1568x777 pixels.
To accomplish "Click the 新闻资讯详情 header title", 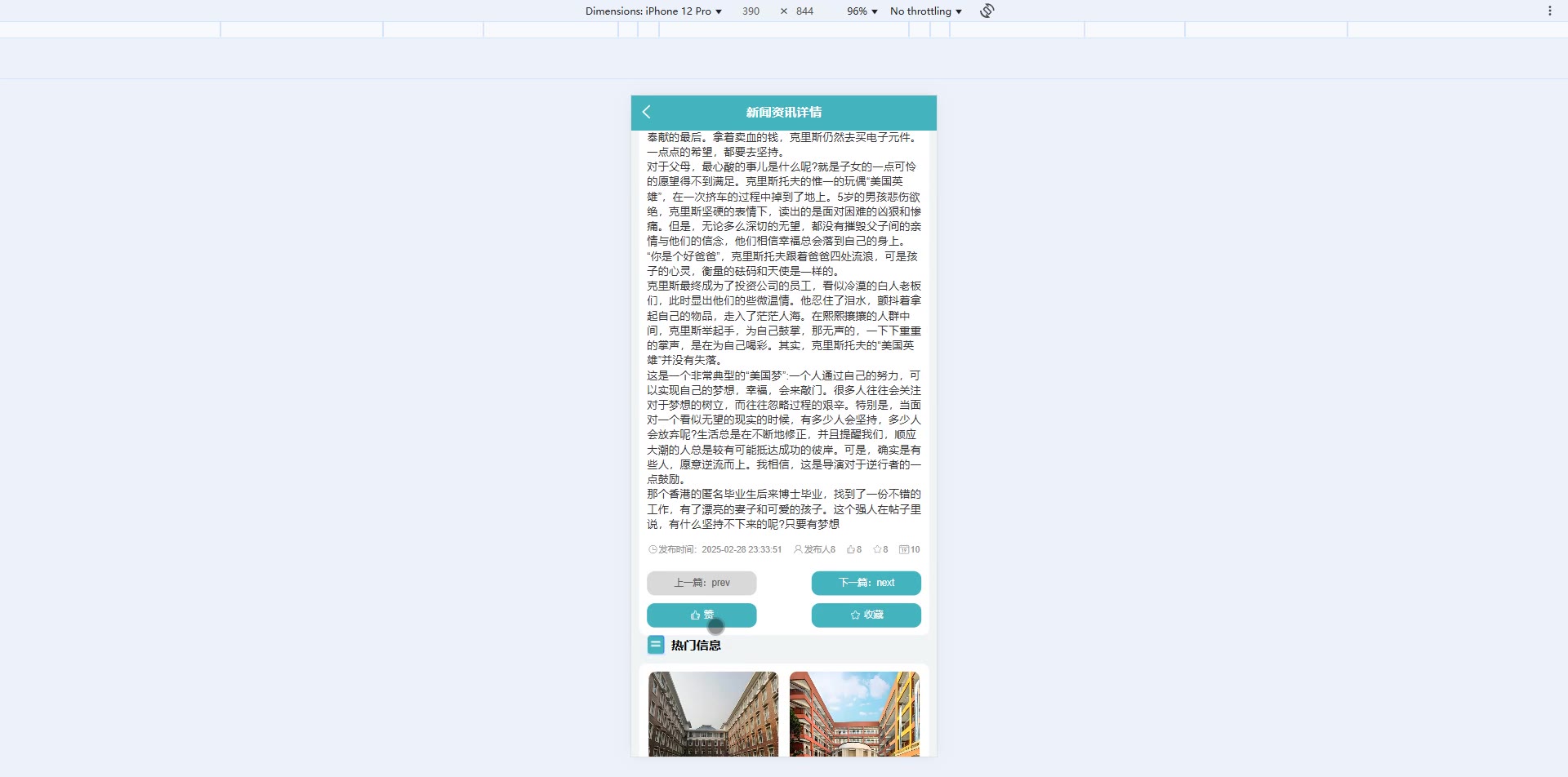I will click(784, 113).
